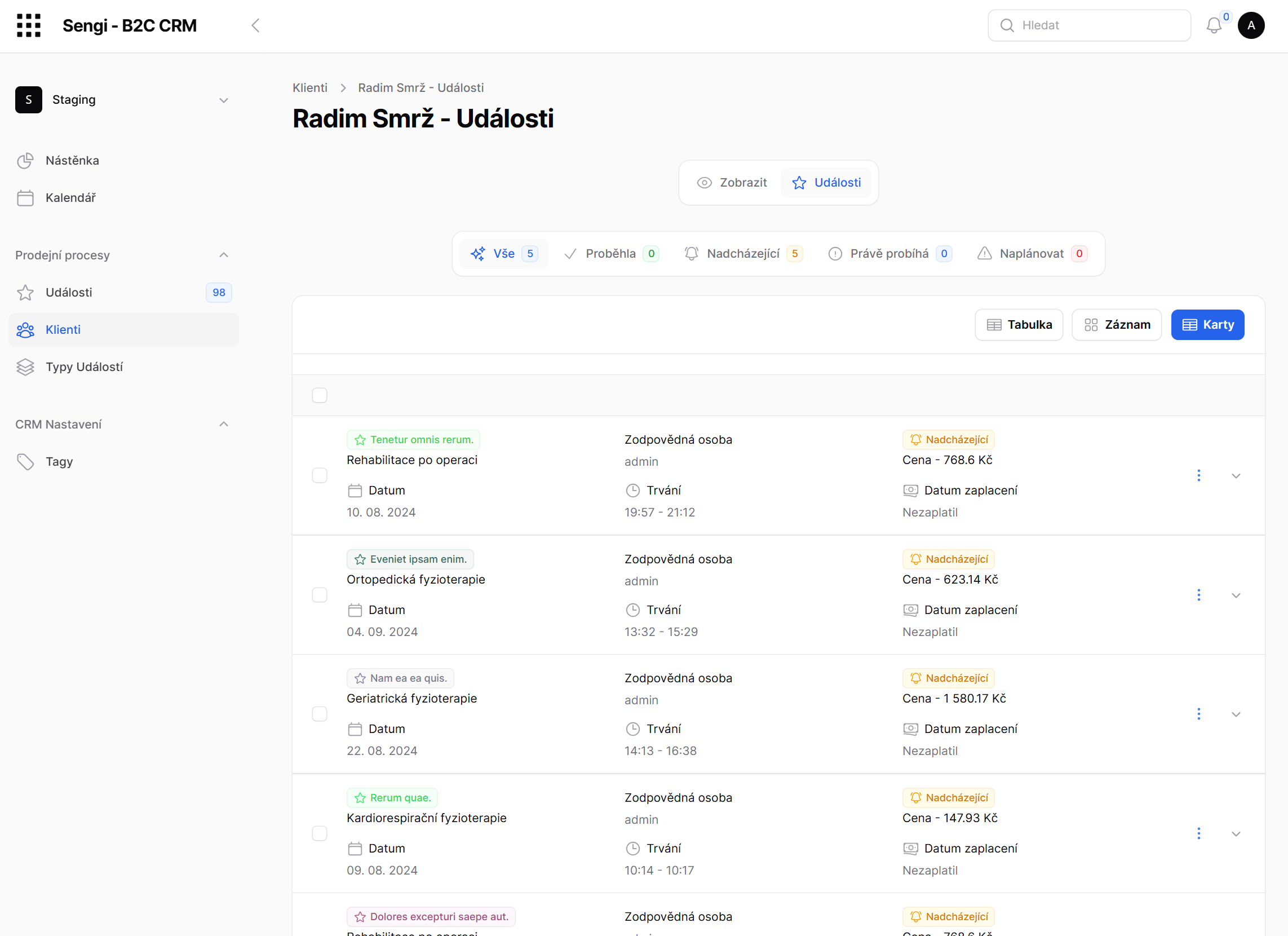This screenshot has height=936, width=1288.
Task: Click the Tagy tag icon
Action: coord(25,462)
